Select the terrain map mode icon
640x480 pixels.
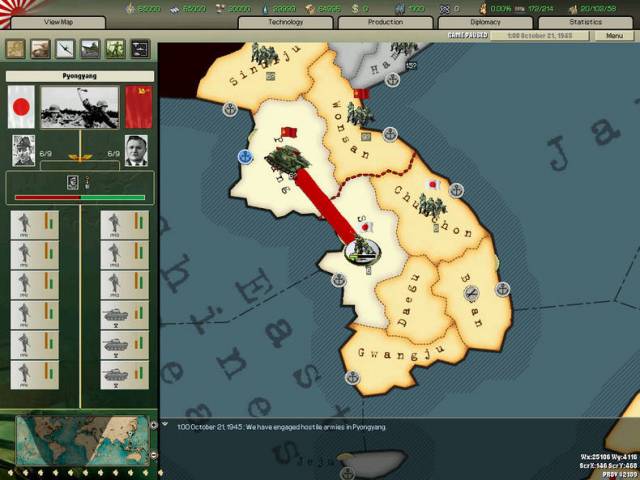point(16,48)
